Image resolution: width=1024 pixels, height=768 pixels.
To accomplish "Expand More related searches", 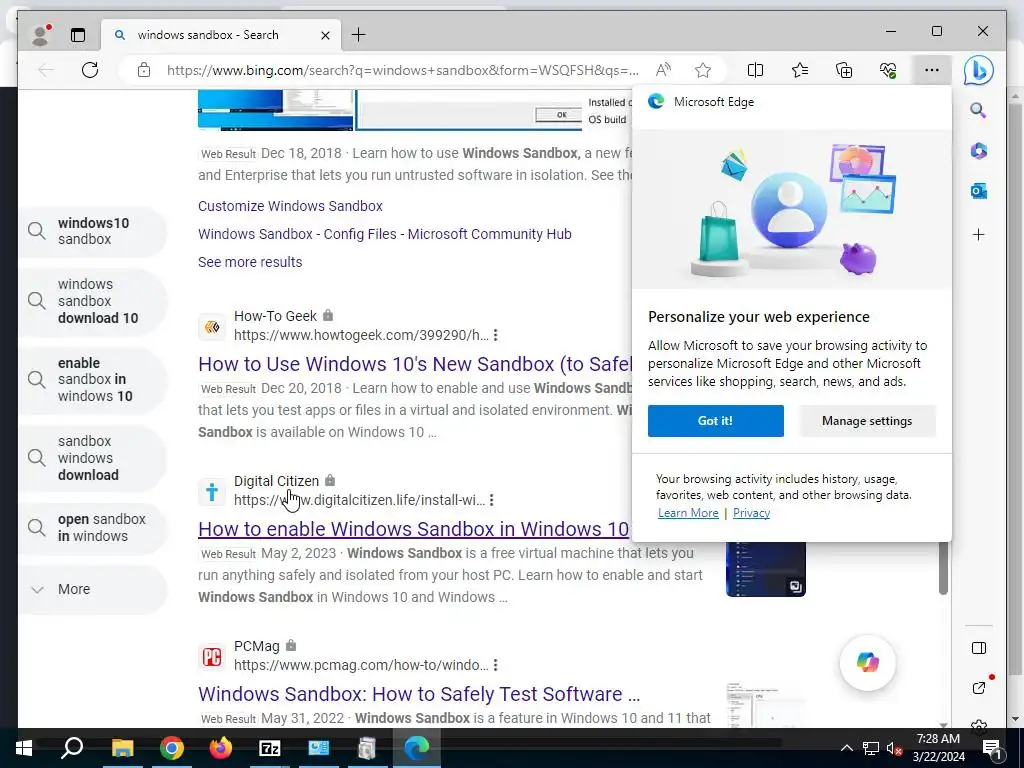I will click(93, 589).
